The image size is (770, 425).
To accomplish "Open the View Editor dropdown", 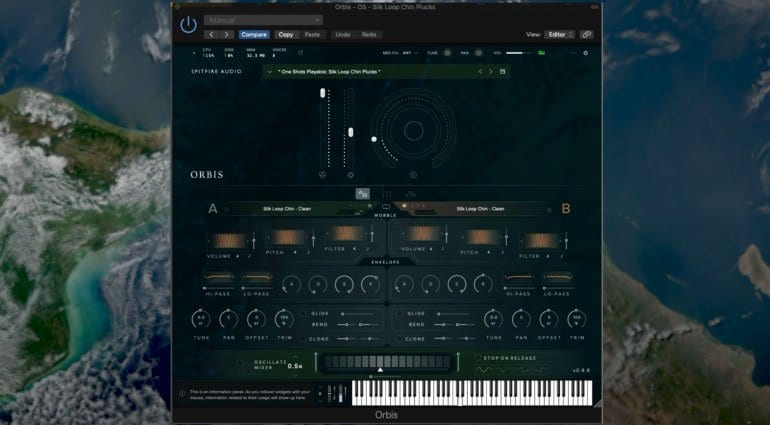I will click(x=559, y=34).
